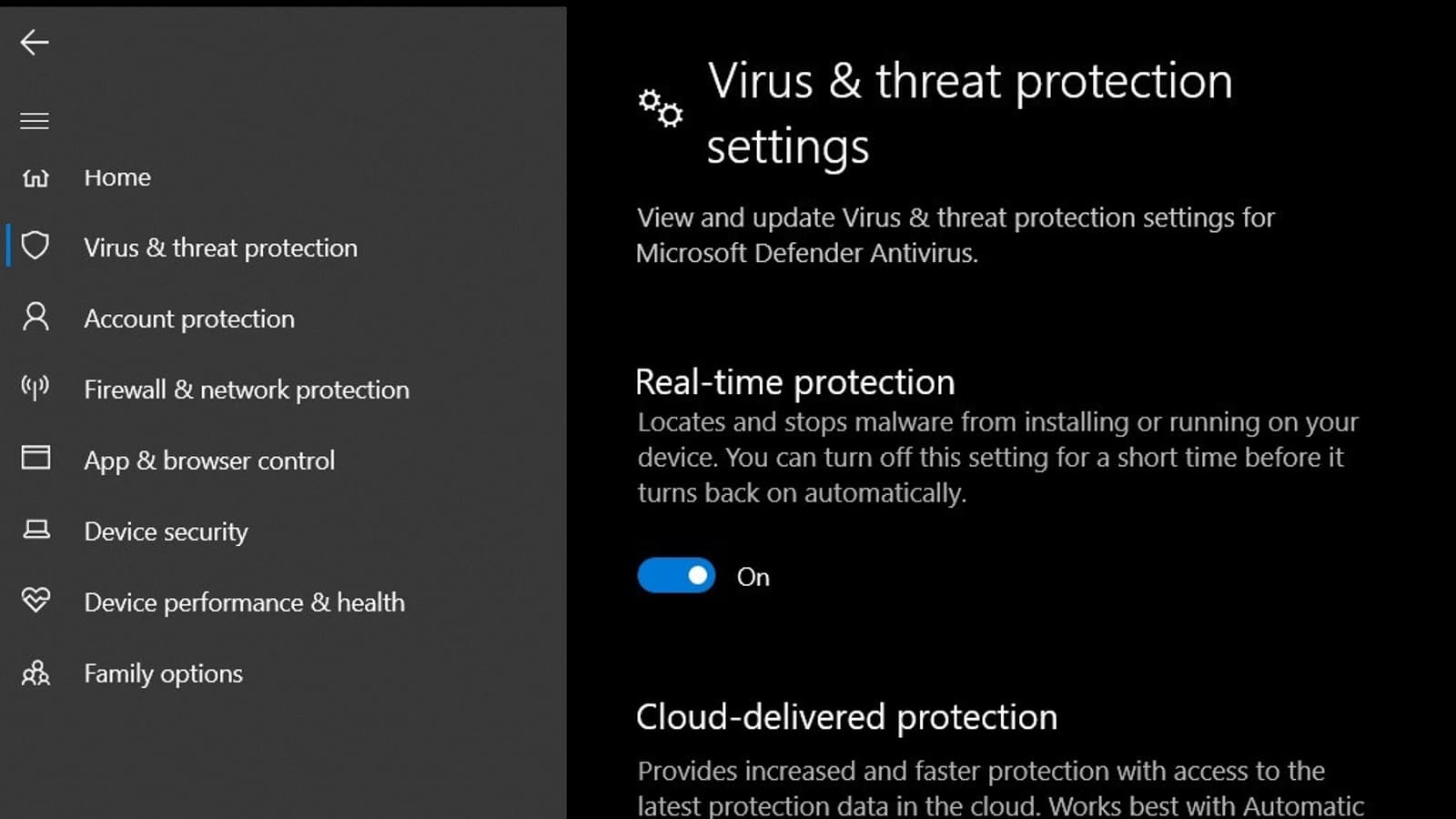The height and width of the screenshot is (819, 1456).
Task: Click the heart icon for device health
Action: click(35, 601)
